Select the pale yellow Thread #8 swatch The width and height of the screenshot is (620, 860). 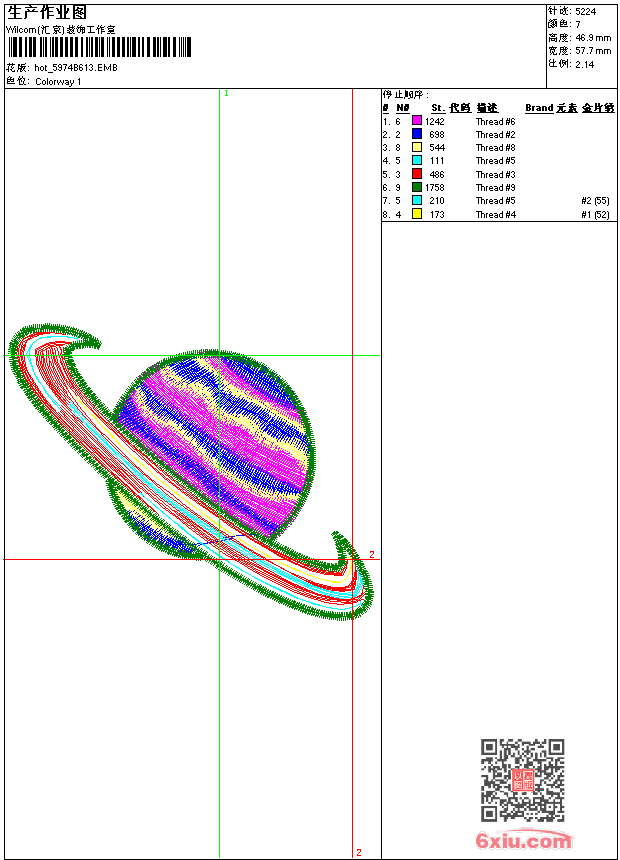(417, 147)
